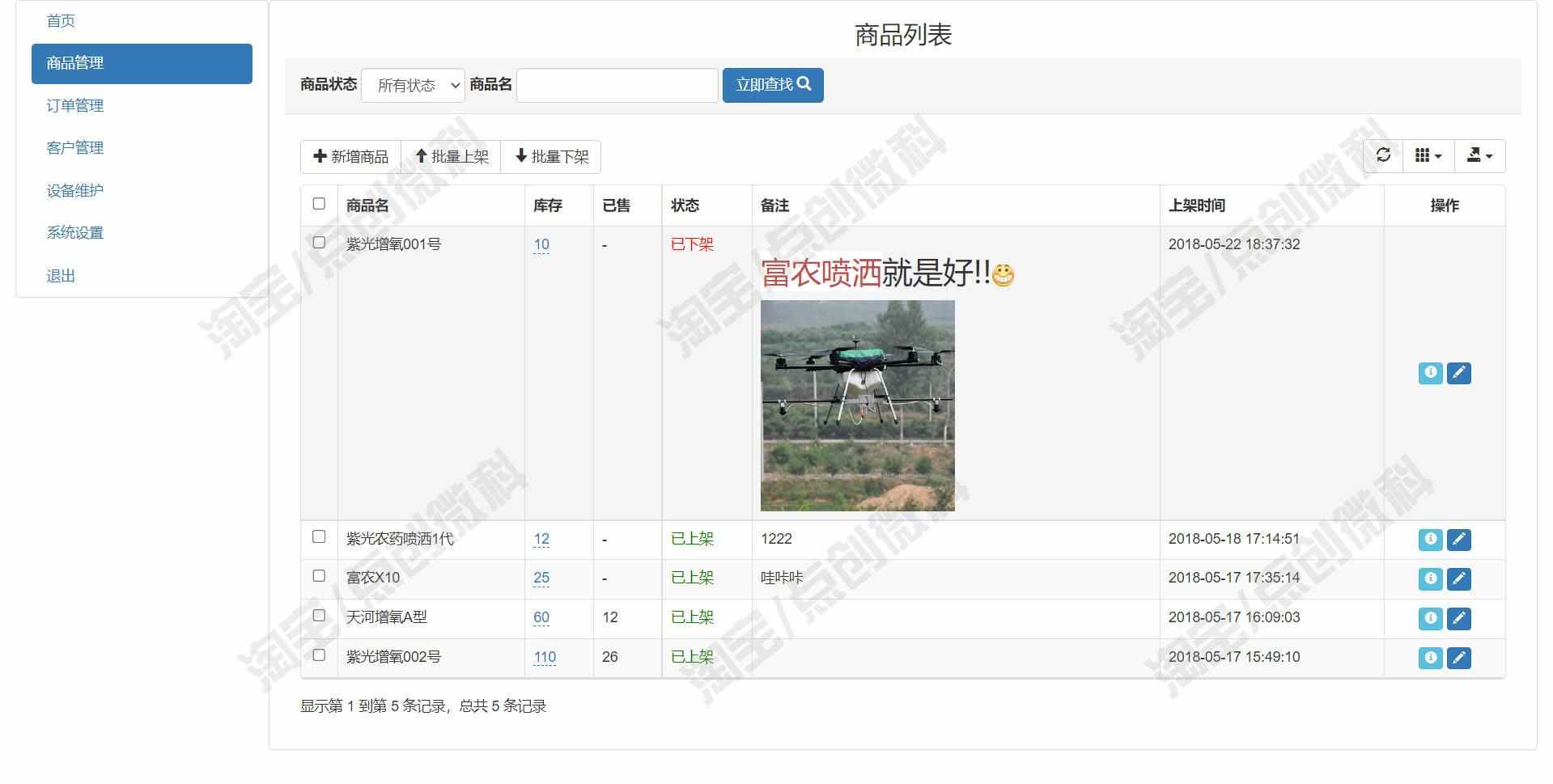The width and height of the screenshot is (1553, 784).
Task: Focus the 商品名 search input field
Action: 617,85
